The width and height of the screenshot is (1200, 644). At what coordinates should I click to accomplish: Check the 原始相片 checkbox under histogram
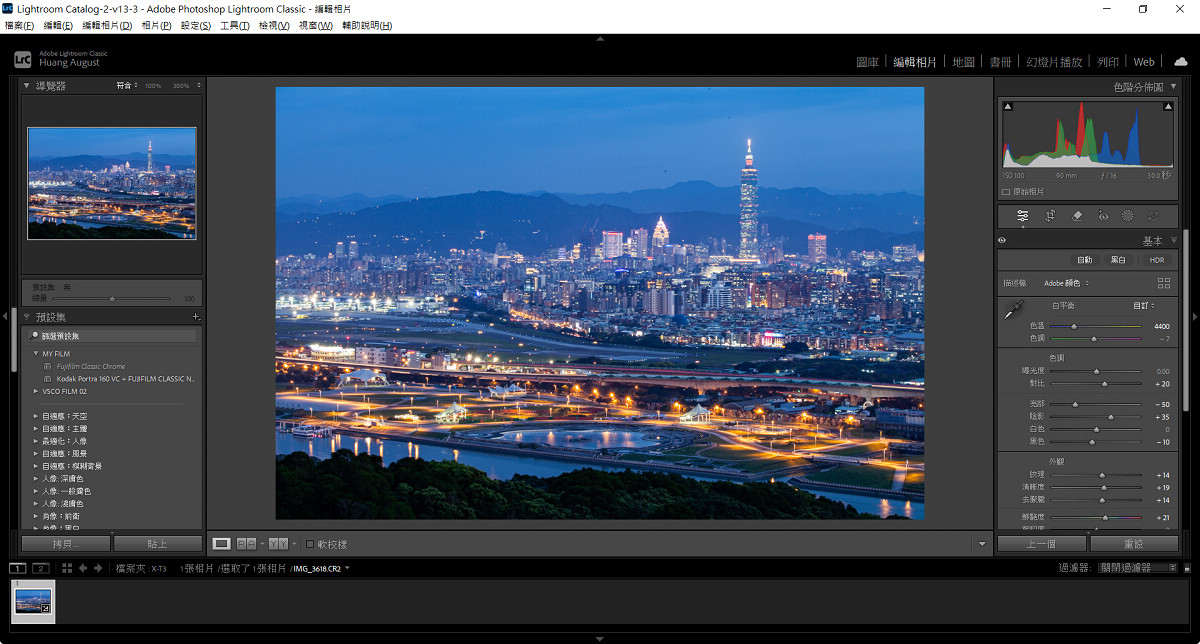coord(1006,191)
